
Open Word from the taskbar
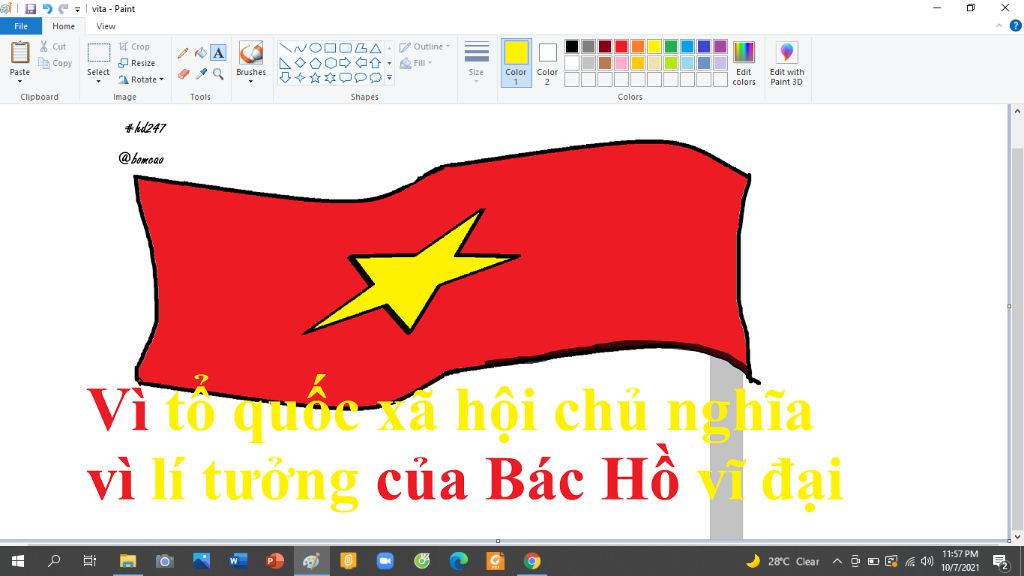tap(238, 561)
